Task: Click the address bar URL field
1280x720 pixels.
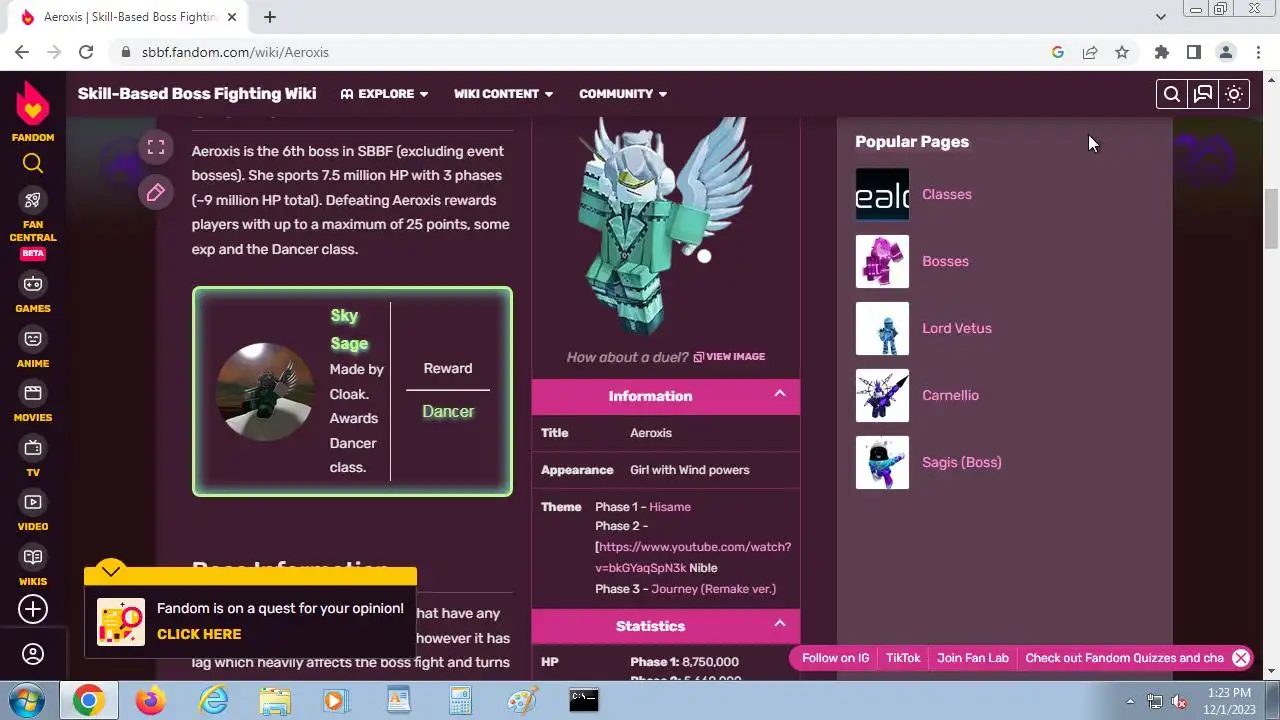Action: click(580, 52)
